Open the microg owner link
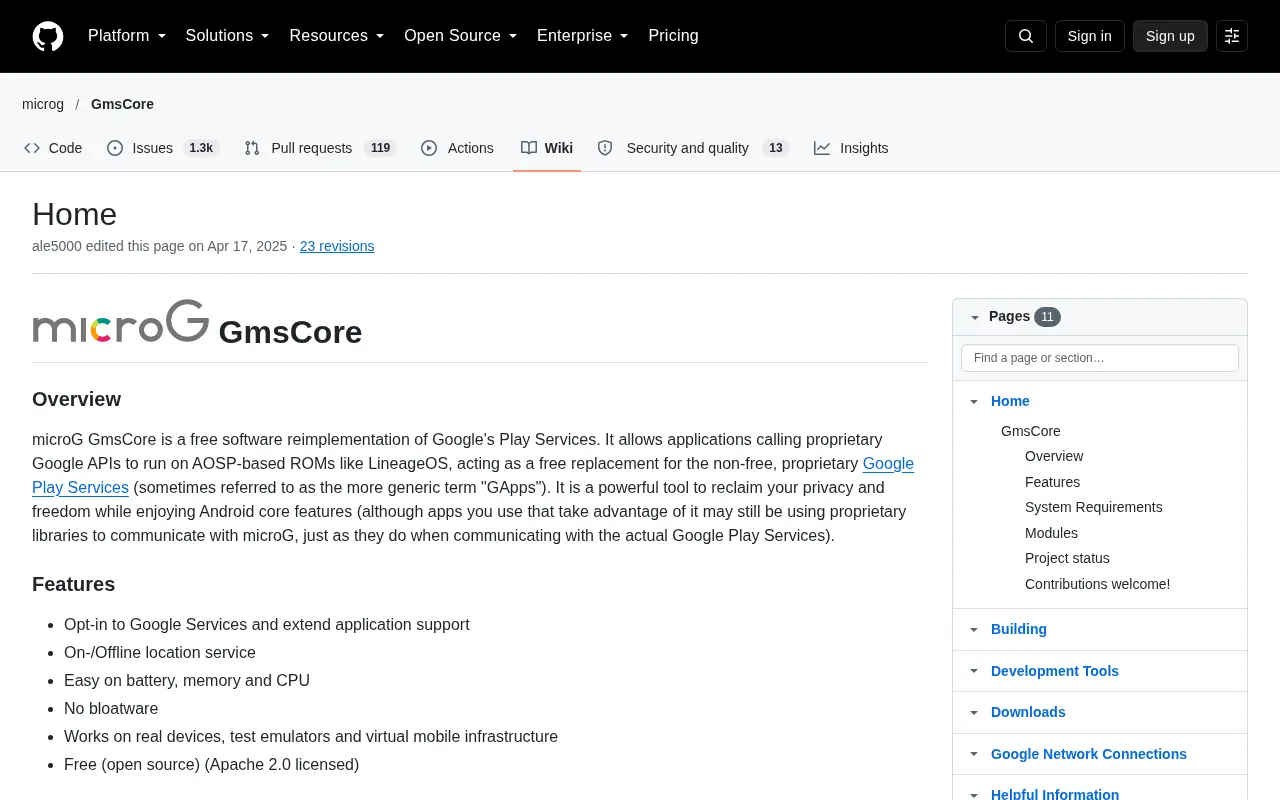The image size is (1280, 800). pyautogui.click(x=43, y=104)
